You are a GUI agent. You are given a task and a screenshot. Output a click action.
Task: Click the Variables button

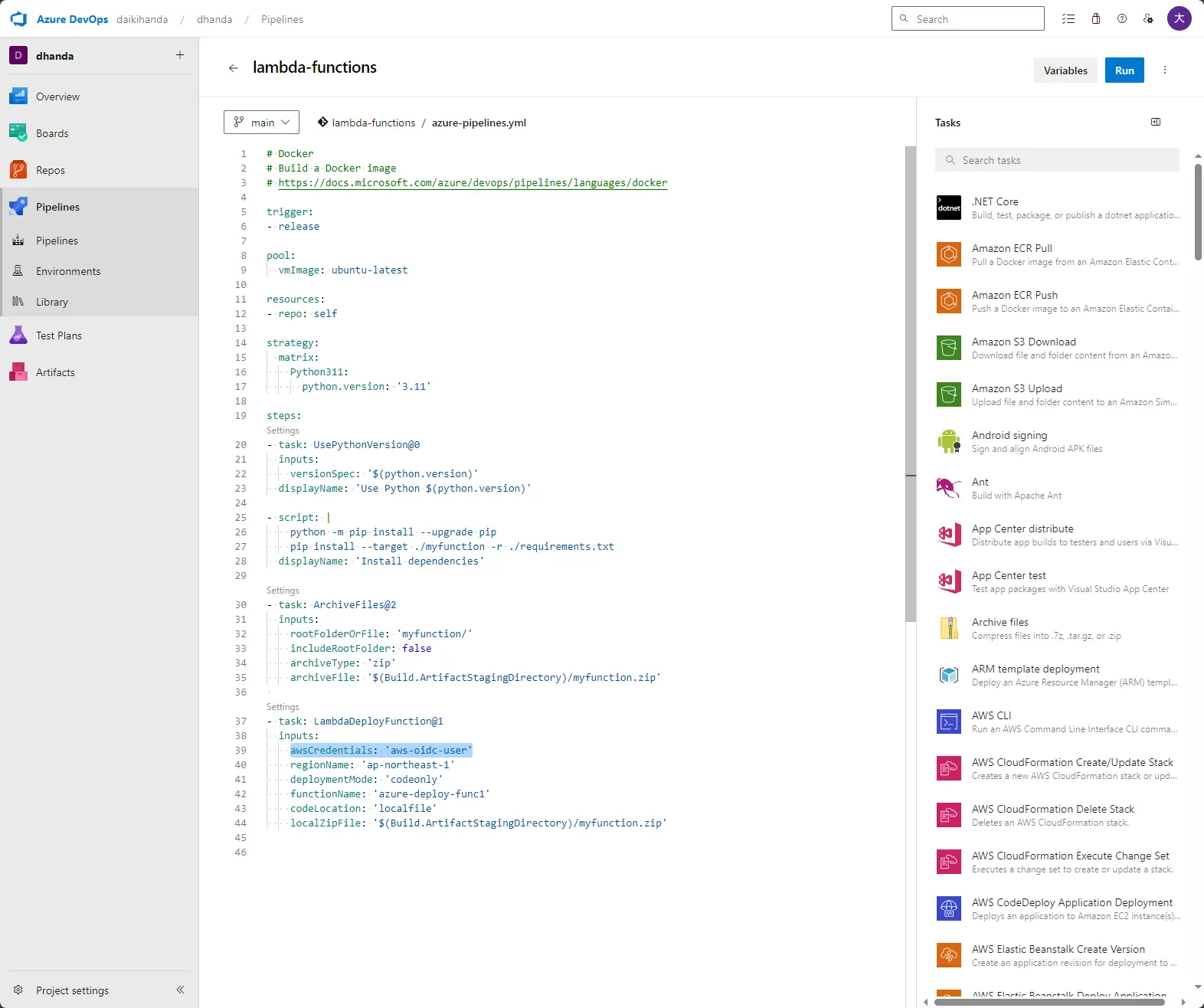tap(1065, 70)
